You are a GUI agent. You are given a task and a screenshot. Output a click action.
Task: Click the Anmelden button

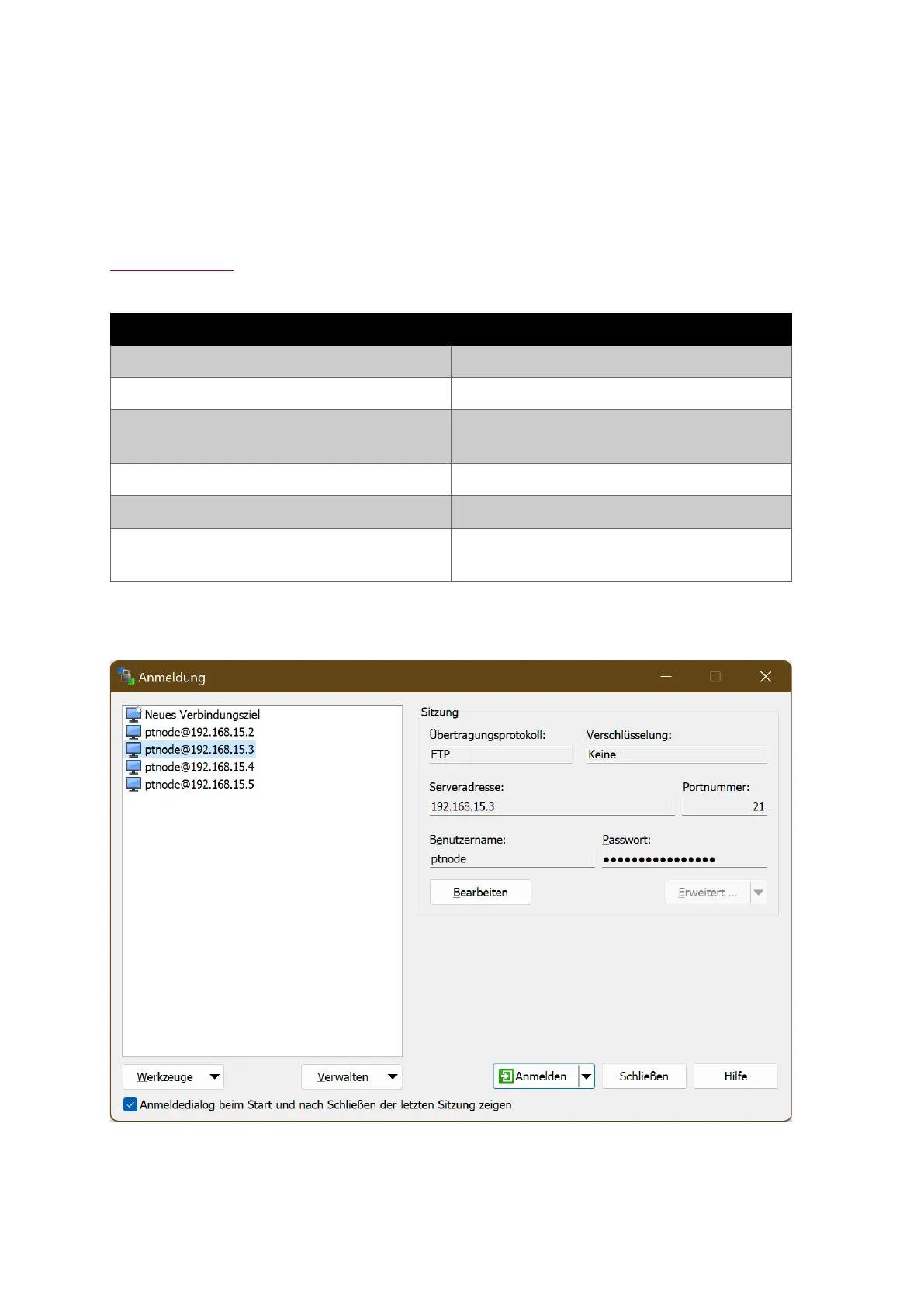click(x=536, y=1076)
